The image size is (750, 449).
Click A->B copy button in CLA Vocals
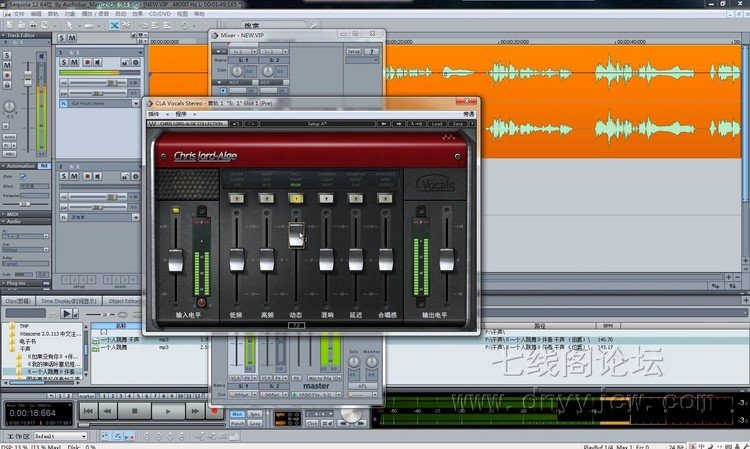point(416,124)
